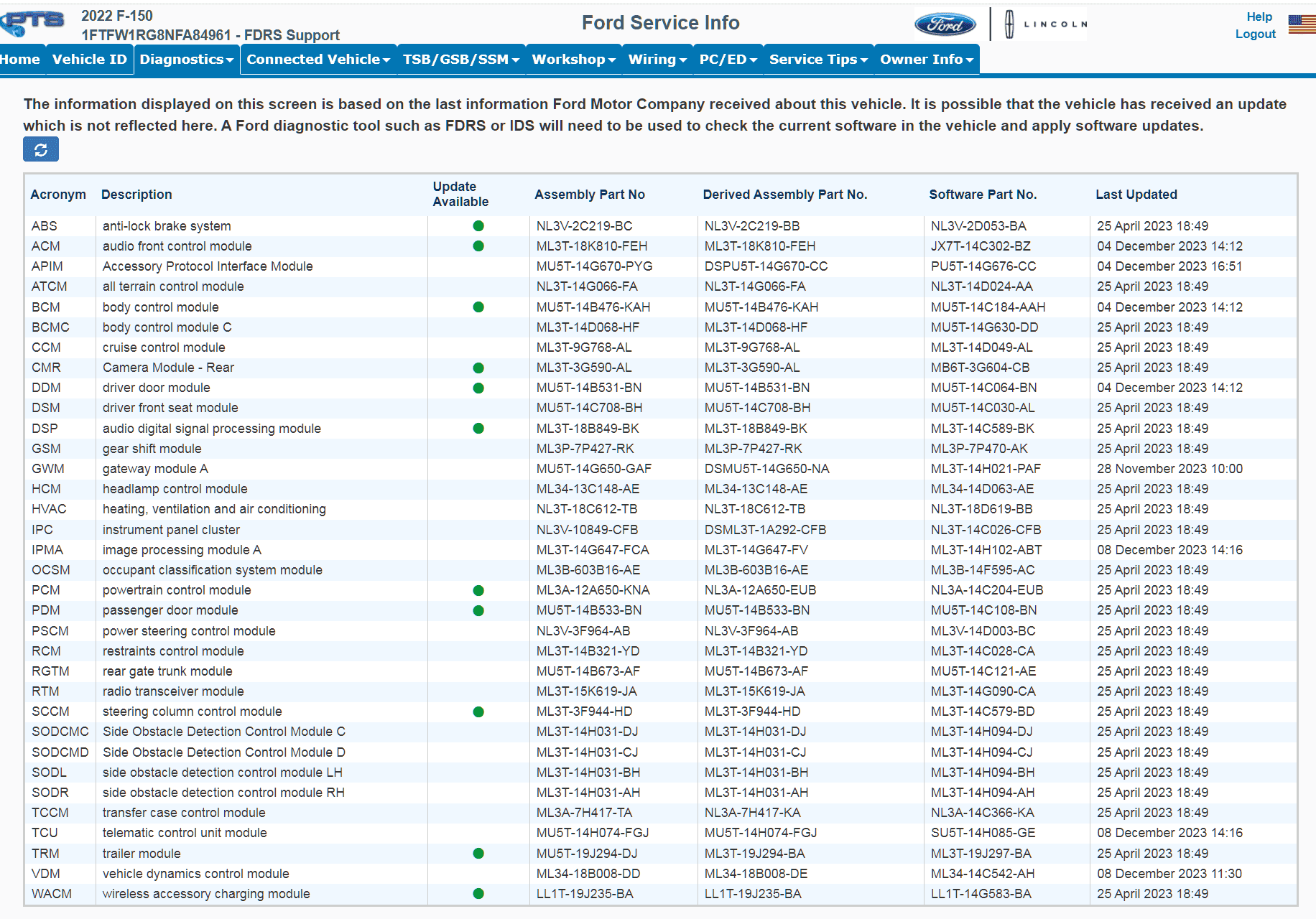The image size is (1316, 919).
Task: Click the green update indicator for PCM
Action: (478, 590)
